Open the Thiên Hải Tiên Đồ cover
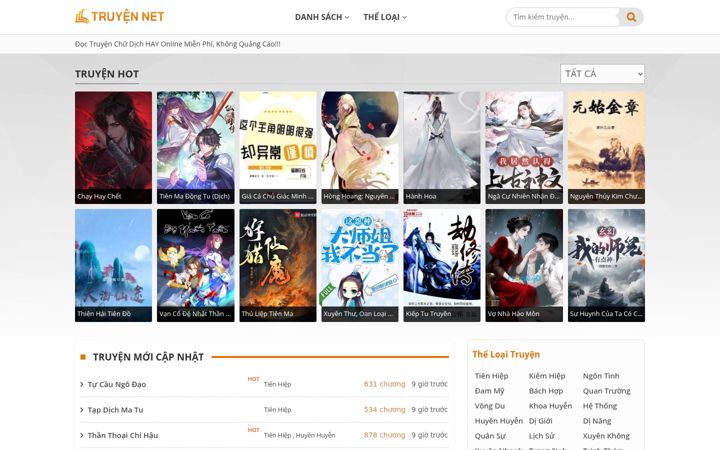This screenshot has height=450, width=720. (x=113, y=265)
